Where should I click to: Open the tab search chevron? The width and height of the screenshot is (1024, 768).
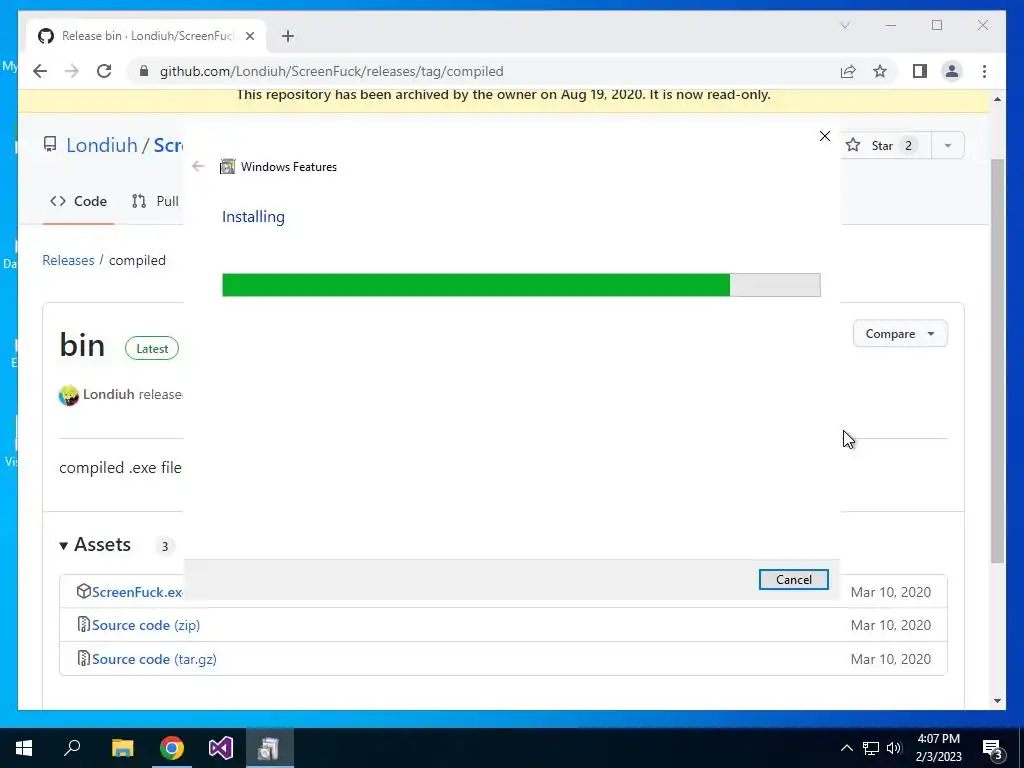pos(844,25)
